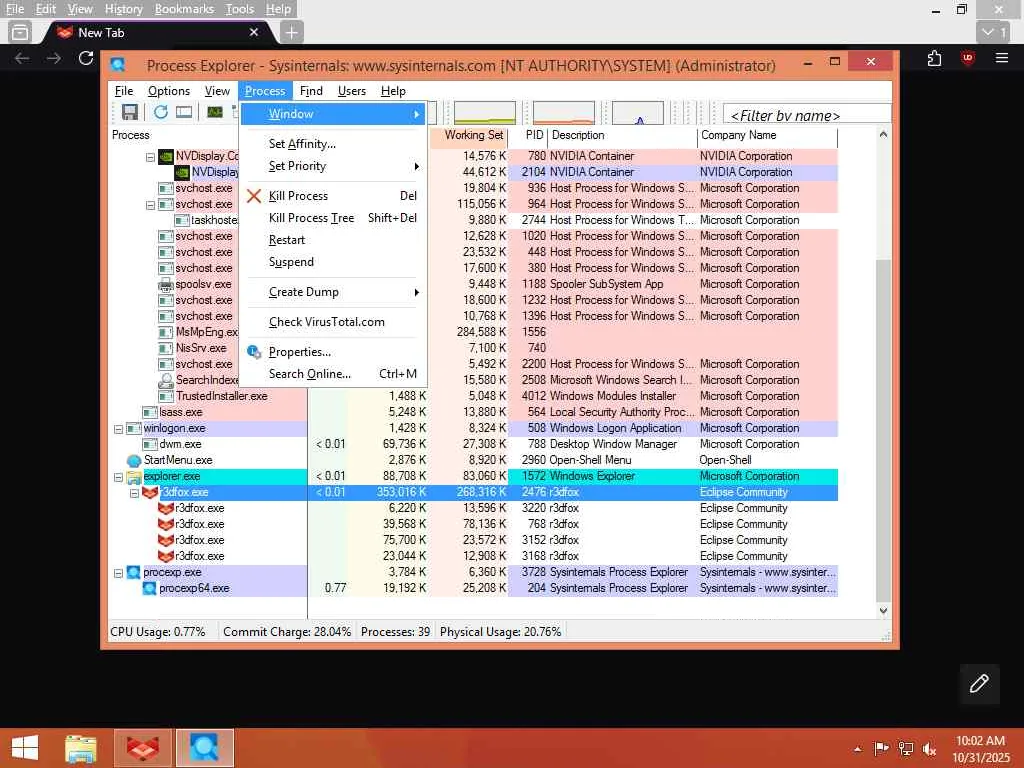Click the process list scrollbar down arrow

click(x=883, y=611)
